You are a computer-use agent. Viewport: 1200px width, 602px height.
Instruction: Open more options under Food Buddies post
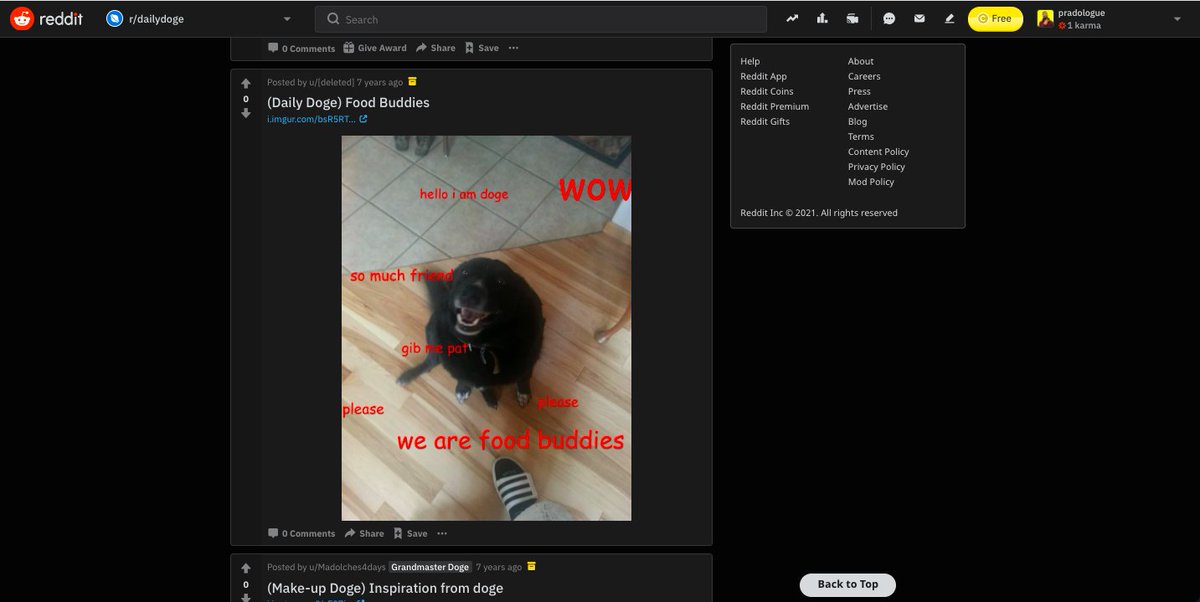(442, 533)
